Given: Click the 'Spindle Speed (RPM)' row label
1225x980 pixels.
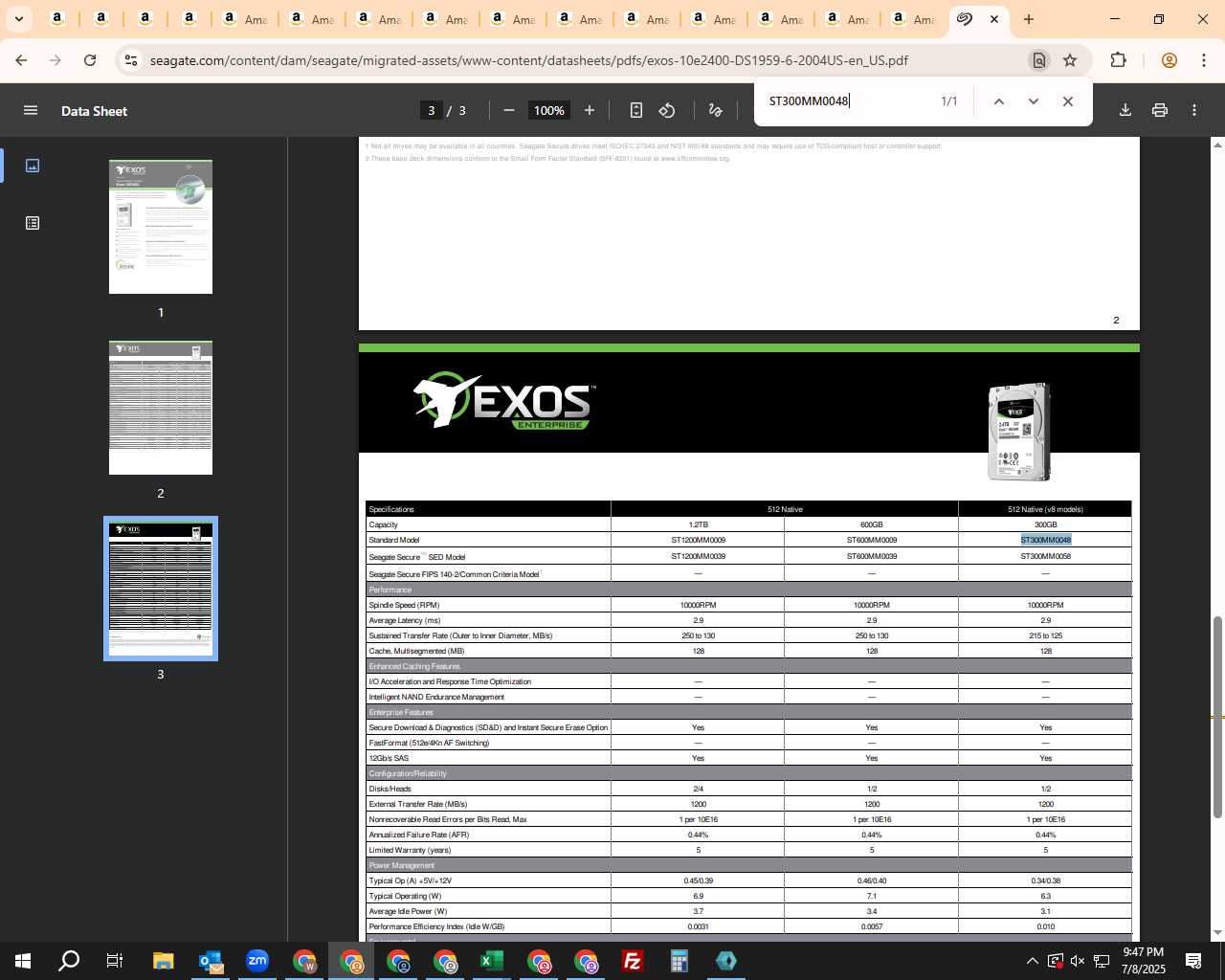Looking at the screenshot, I should coord(404,605).
